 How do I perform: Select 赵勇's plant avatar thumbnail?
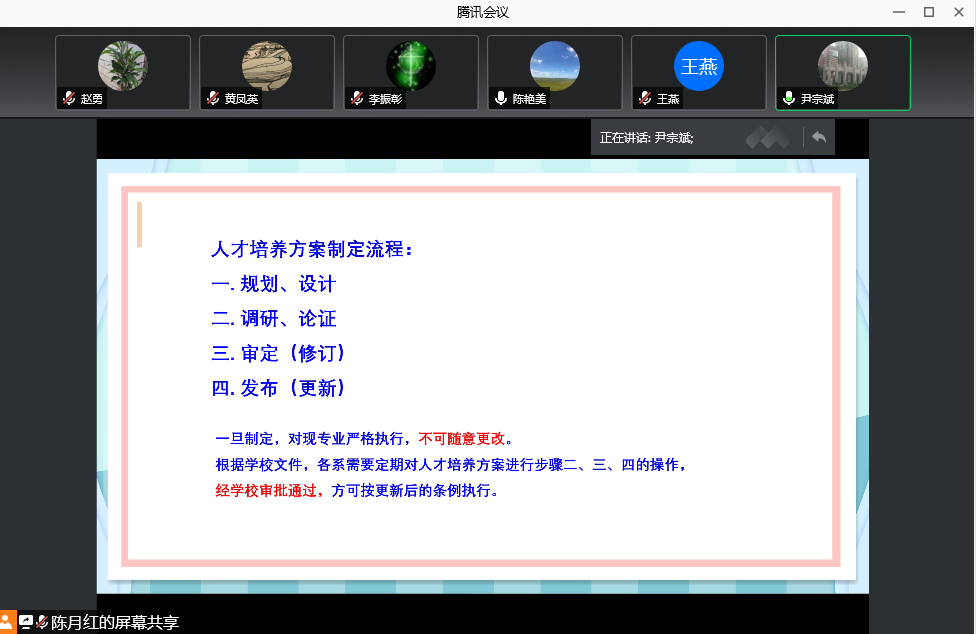coord(122,66)
